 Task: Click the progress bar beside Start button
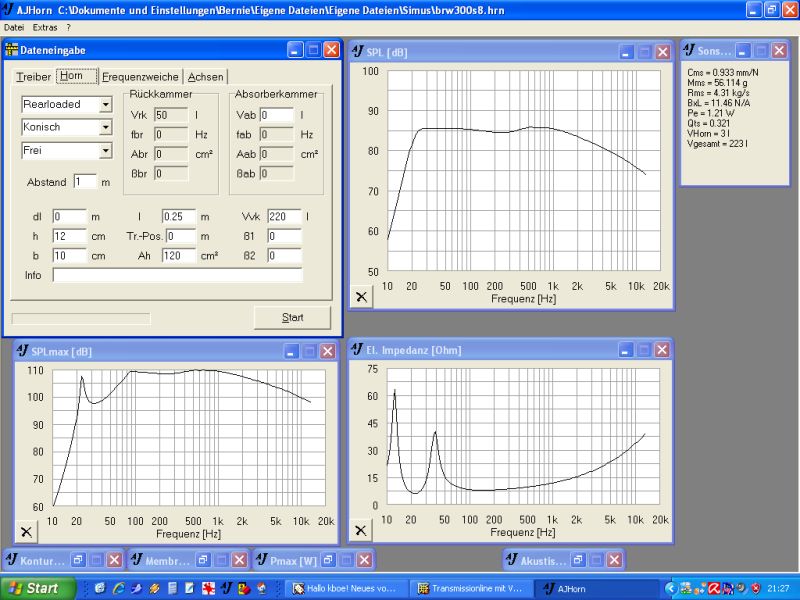(80, 318)
